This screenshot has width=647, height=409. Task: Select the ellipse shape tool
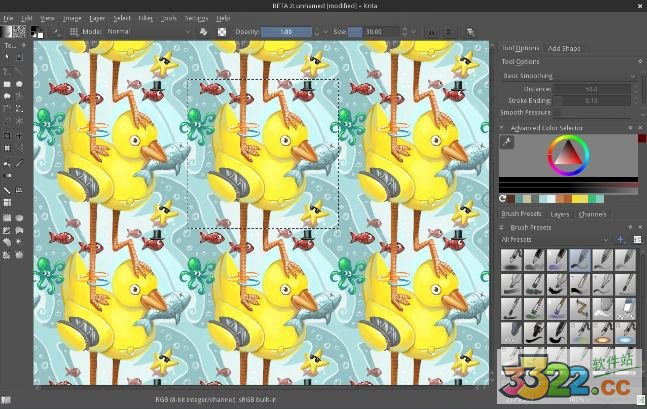pos(19,84)
